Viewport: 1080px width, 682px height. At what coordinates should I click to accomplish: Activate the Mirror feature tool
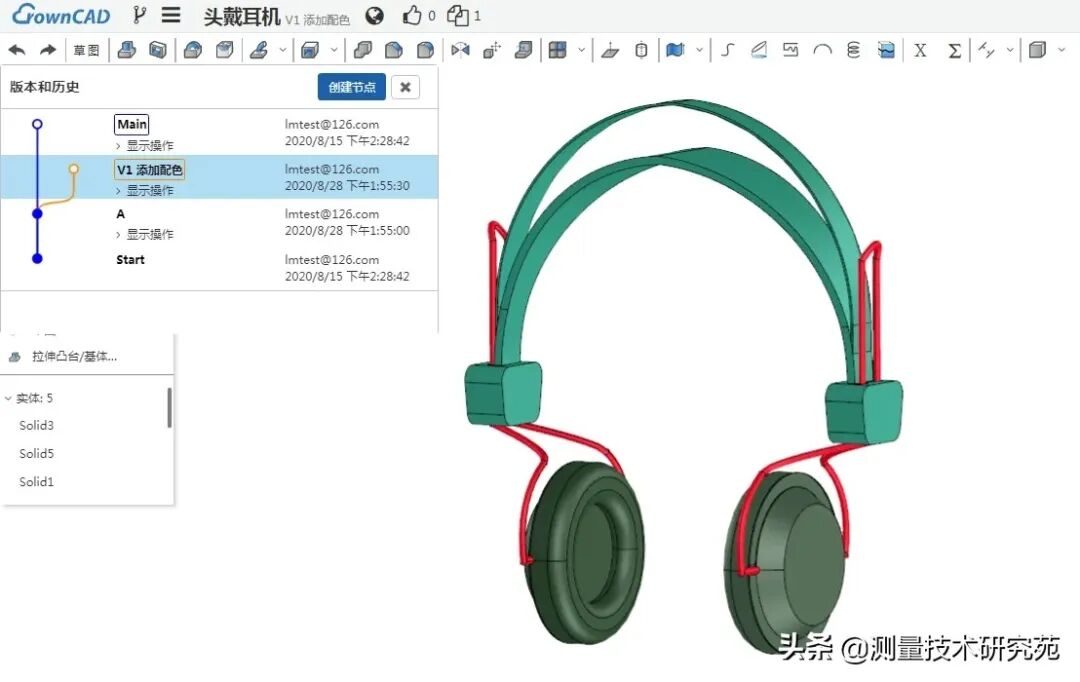(460, 49)
